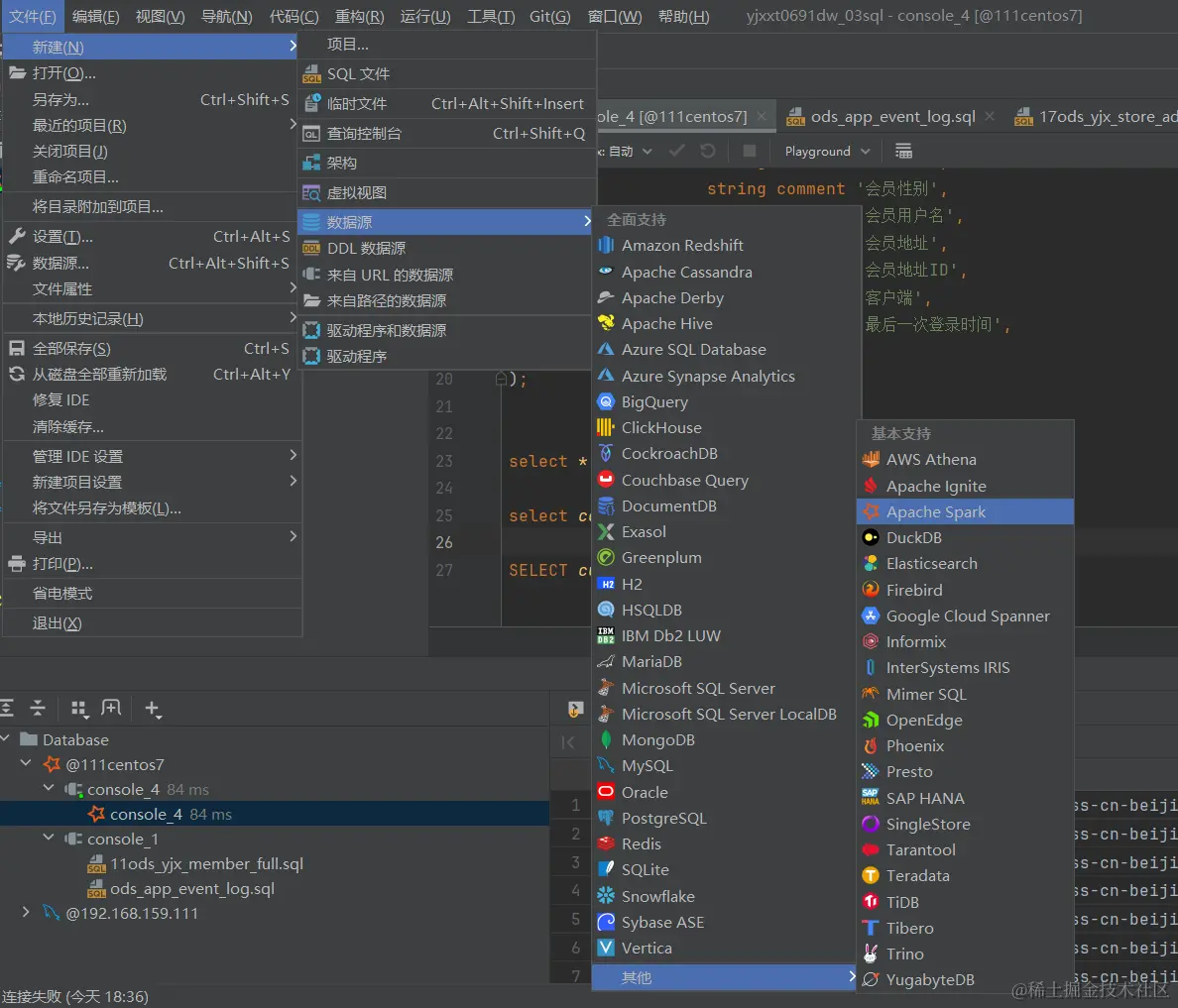This screenshot has width=1178, height=1008.
Task: Click the add plus icon in Services toolbar
Action: [153, 709]
